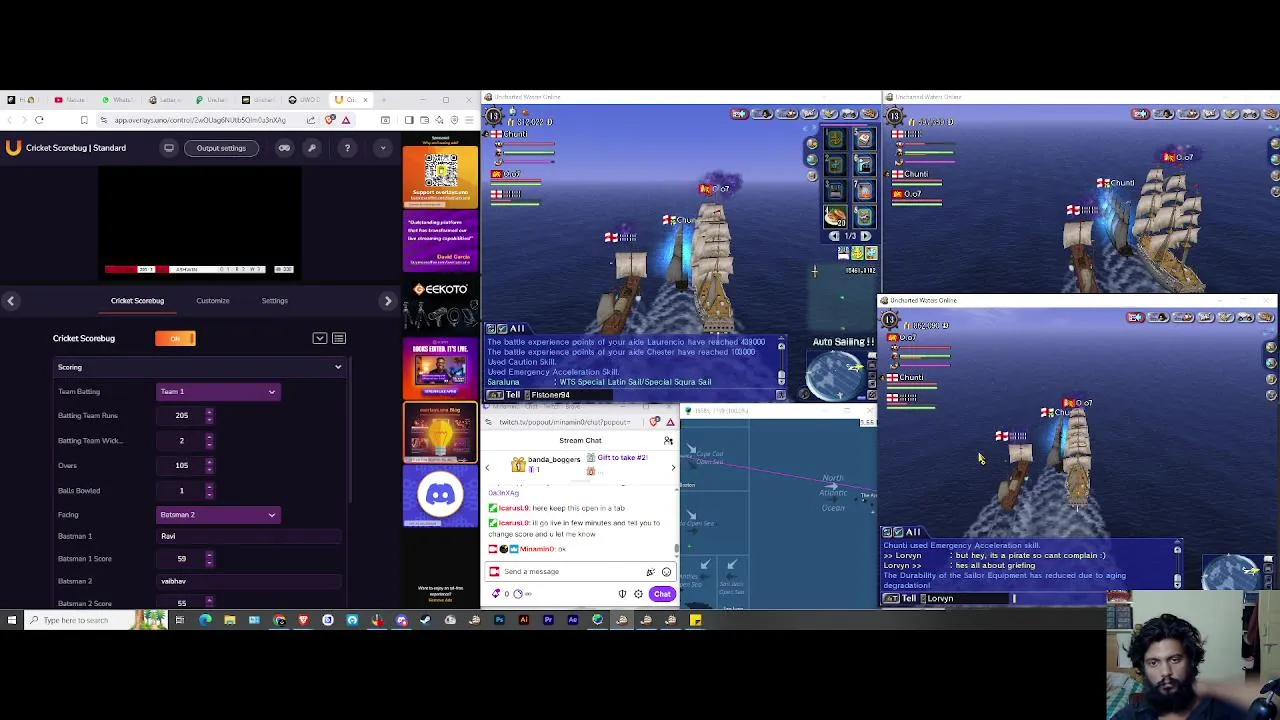Bookmark this page with bookmark icon

[x=84, y=120]
